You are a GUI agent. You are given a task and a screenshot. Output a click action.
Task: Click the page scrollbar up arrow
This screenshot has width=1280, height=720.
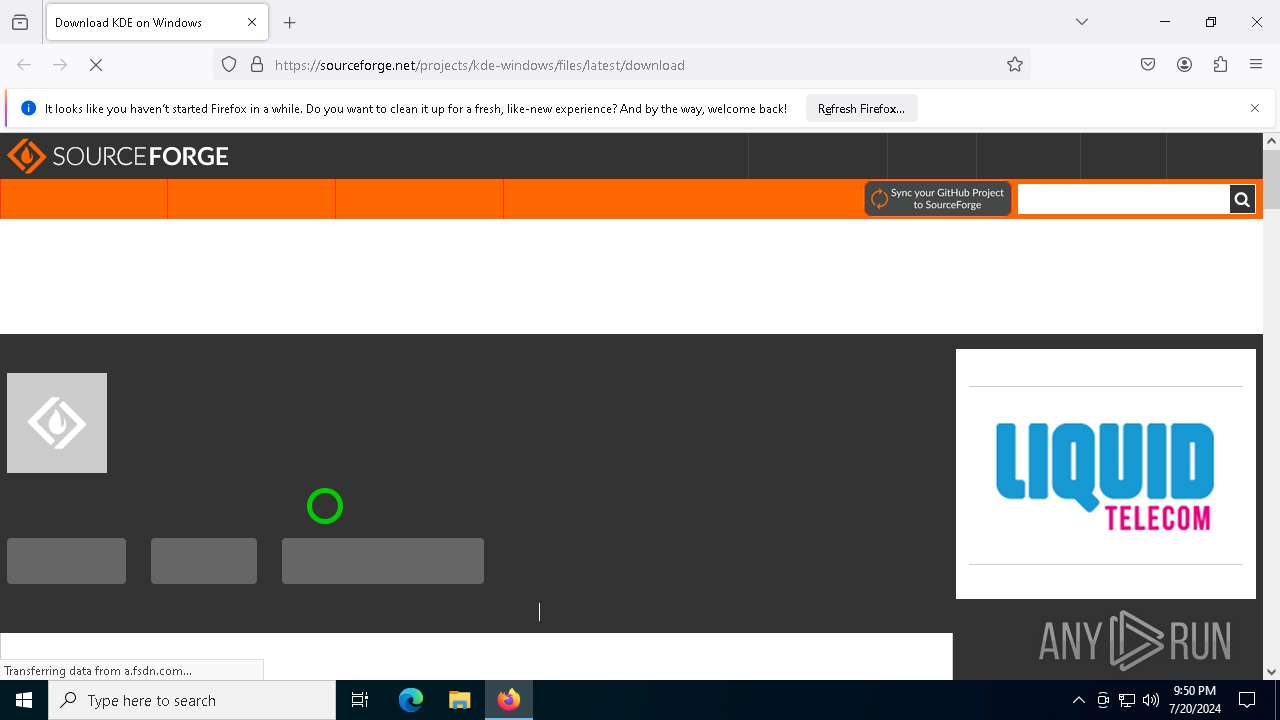(x=1271, y=141)
